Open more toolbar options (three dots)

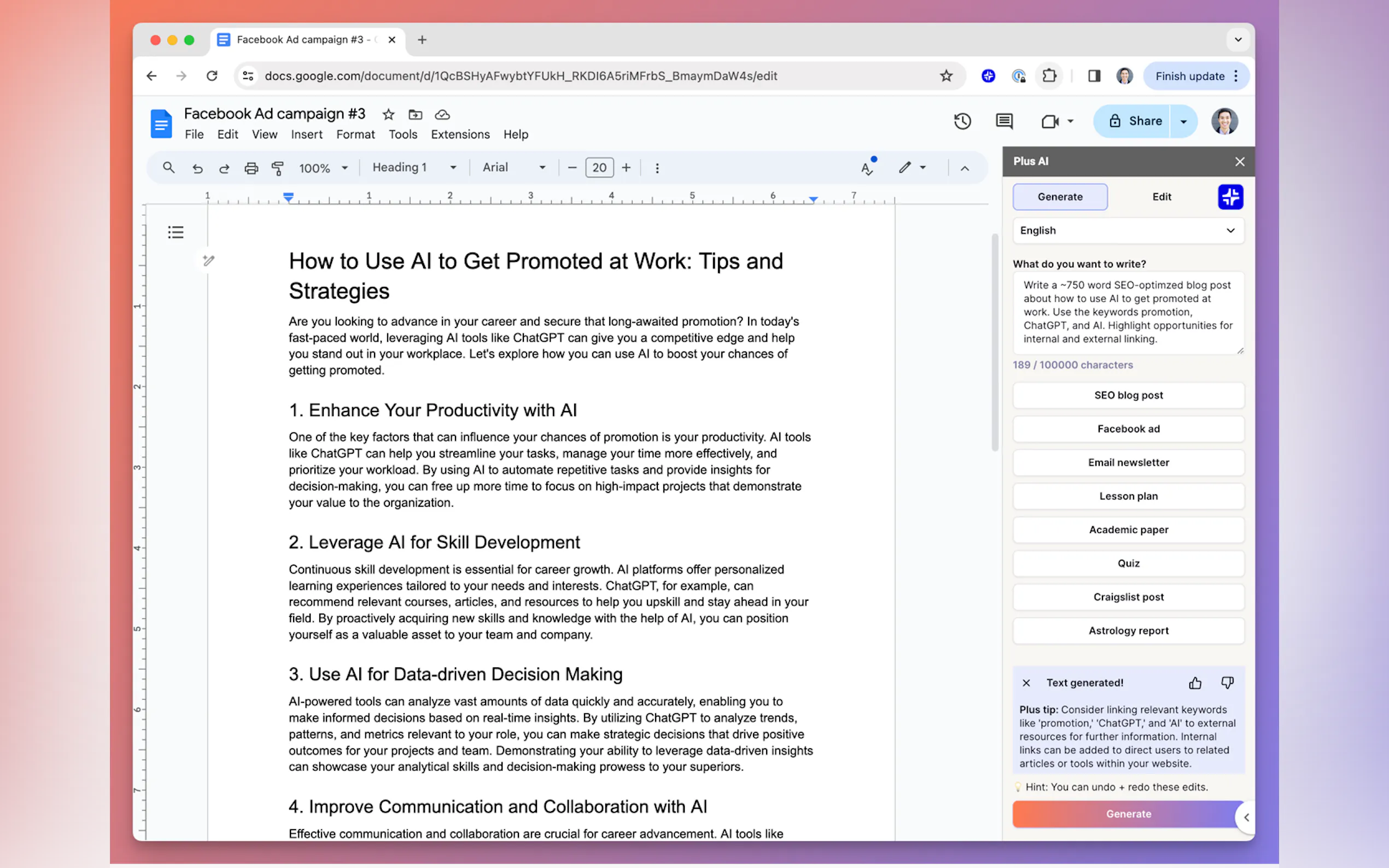tap(657, 168)
